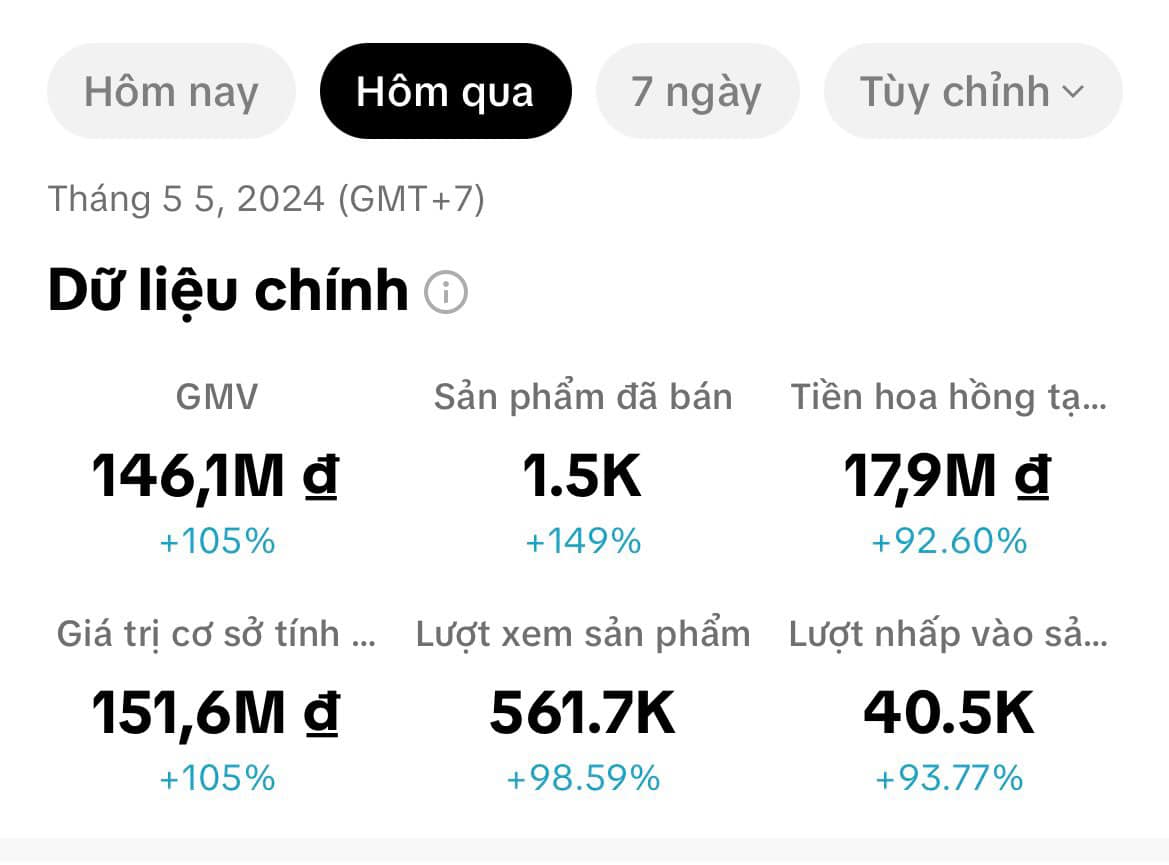Tap the 146,1M ₫ GMV value
Image resolution: width=1169 pixels, height=865 pixels.
[x=215, y=476]
